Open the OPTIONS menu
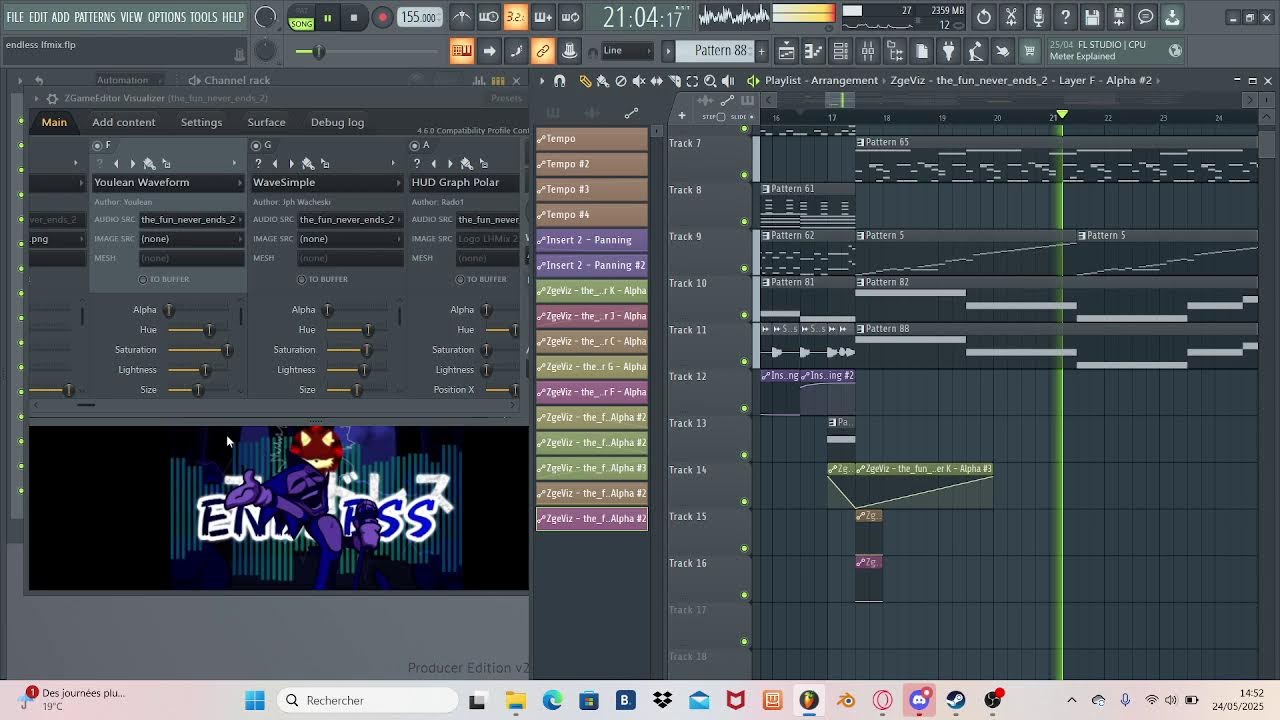Viewport: 1280px width, 720px height. [x=167, y=18]
